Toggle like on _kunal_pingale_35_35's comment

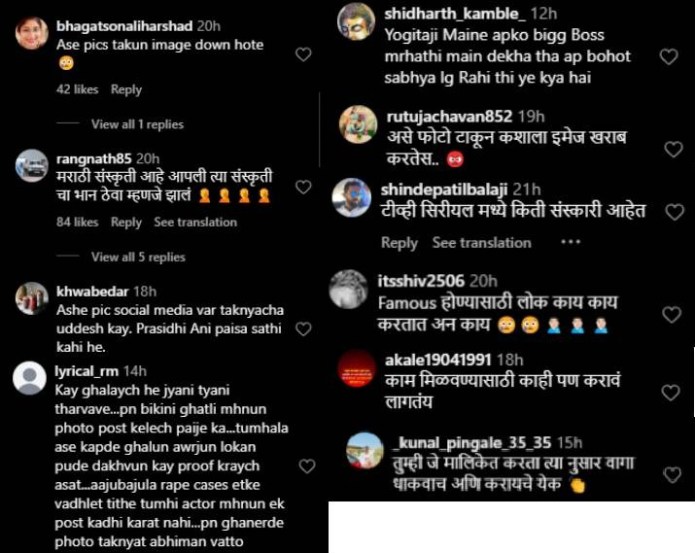click(672, 475)
